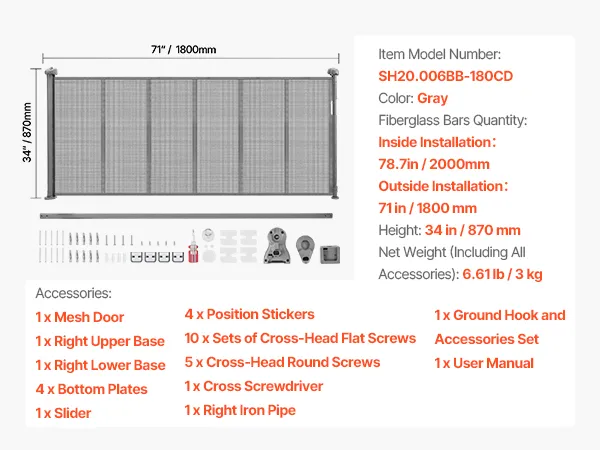Click the 71" / 1800mm width label
Screen dimensions: 600x450
tap(183, 49)
